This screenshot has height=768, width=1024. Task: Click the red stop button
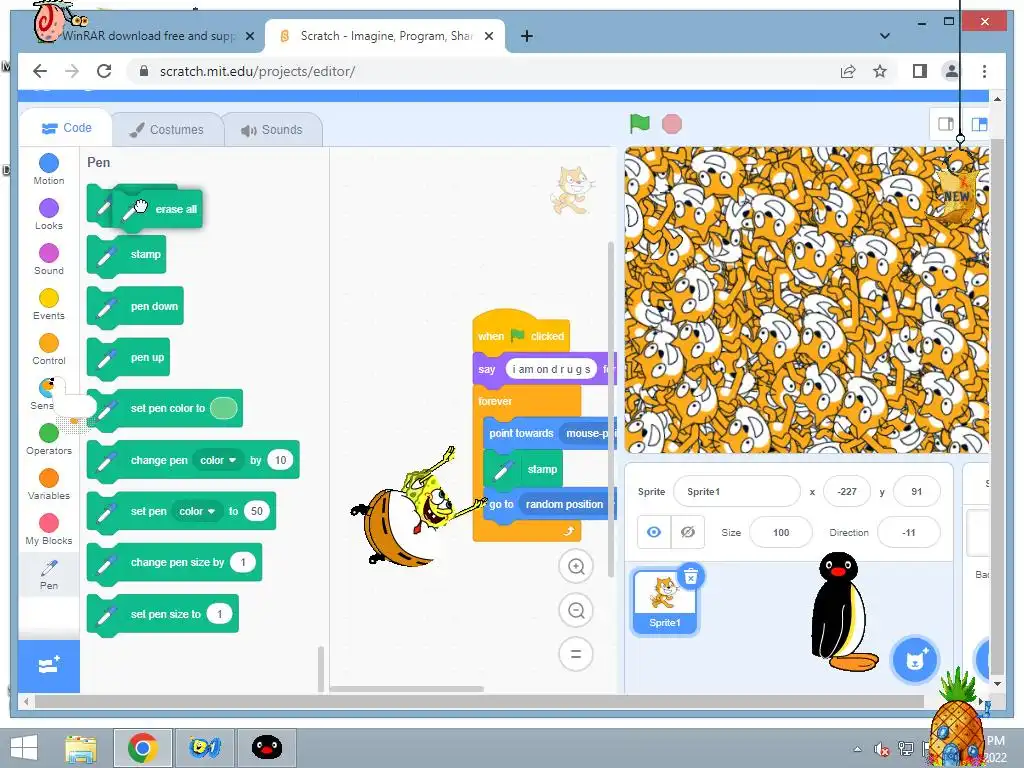tap(671, 123)
